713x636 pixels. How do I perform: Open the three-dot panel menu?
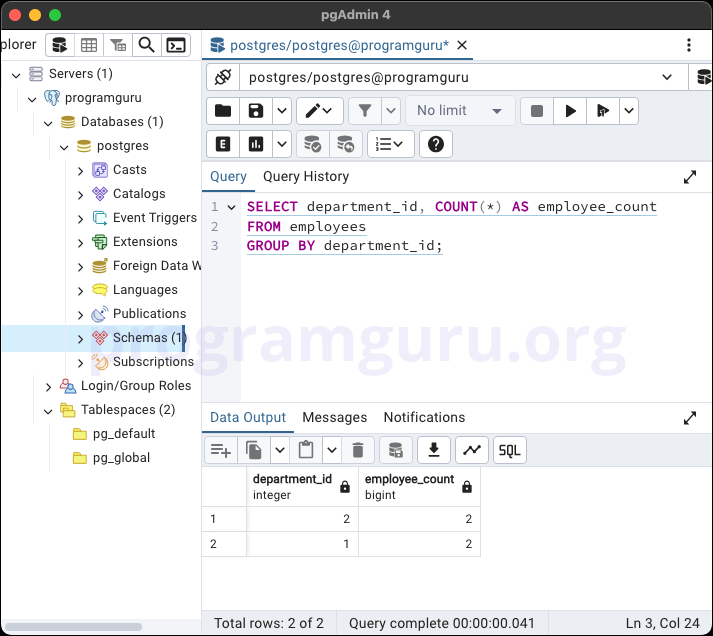689,45
